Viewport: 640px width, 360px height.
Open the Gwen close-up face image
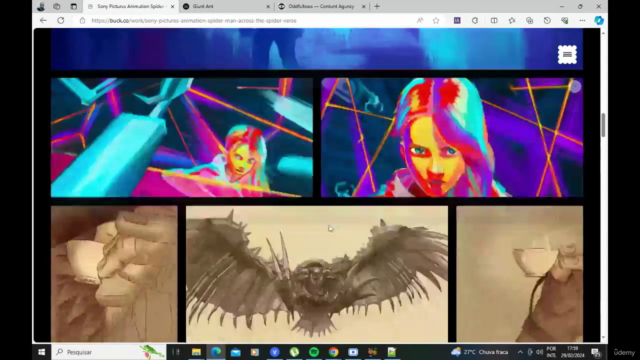(452, 138)
